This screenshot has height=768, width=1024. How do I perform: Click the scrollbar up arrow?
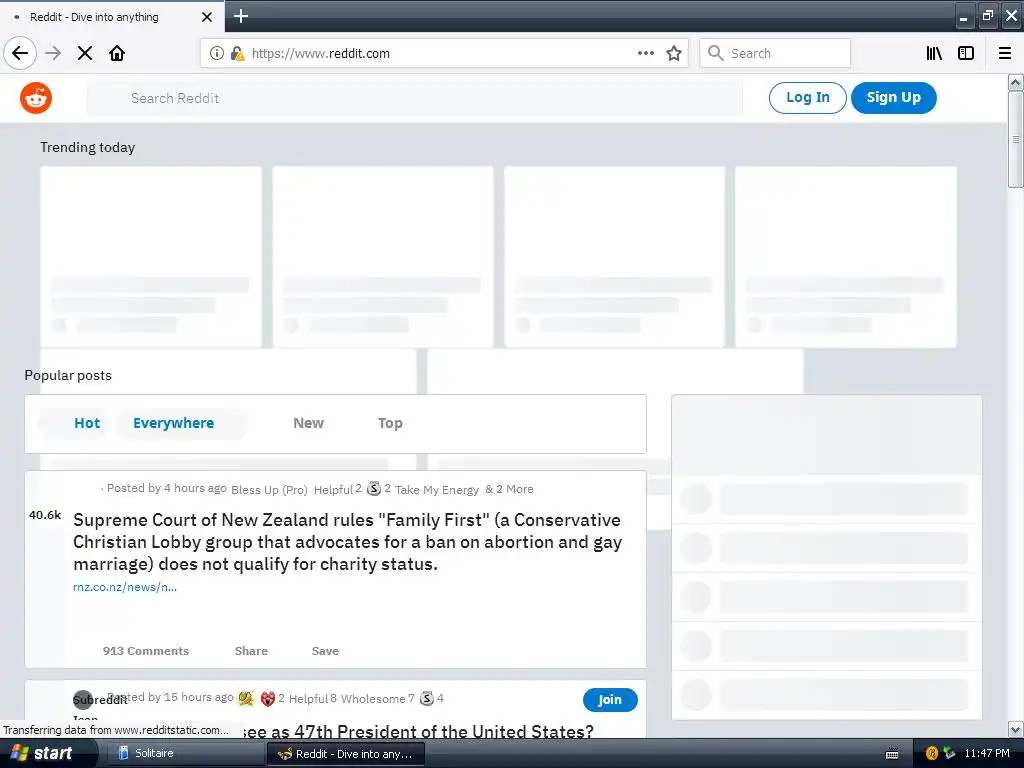pos(1016,82)
